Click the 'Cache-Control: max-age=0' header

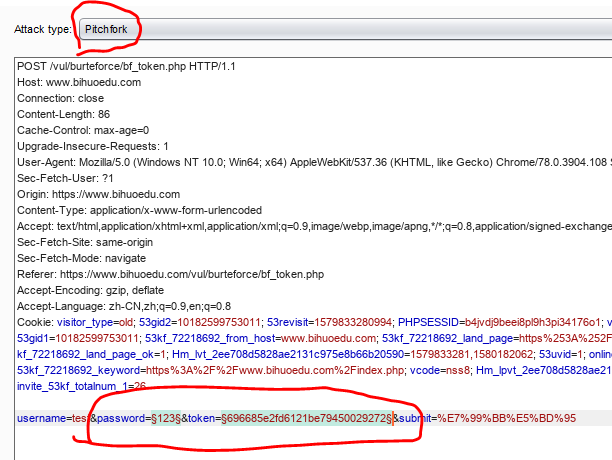[83, 130]
